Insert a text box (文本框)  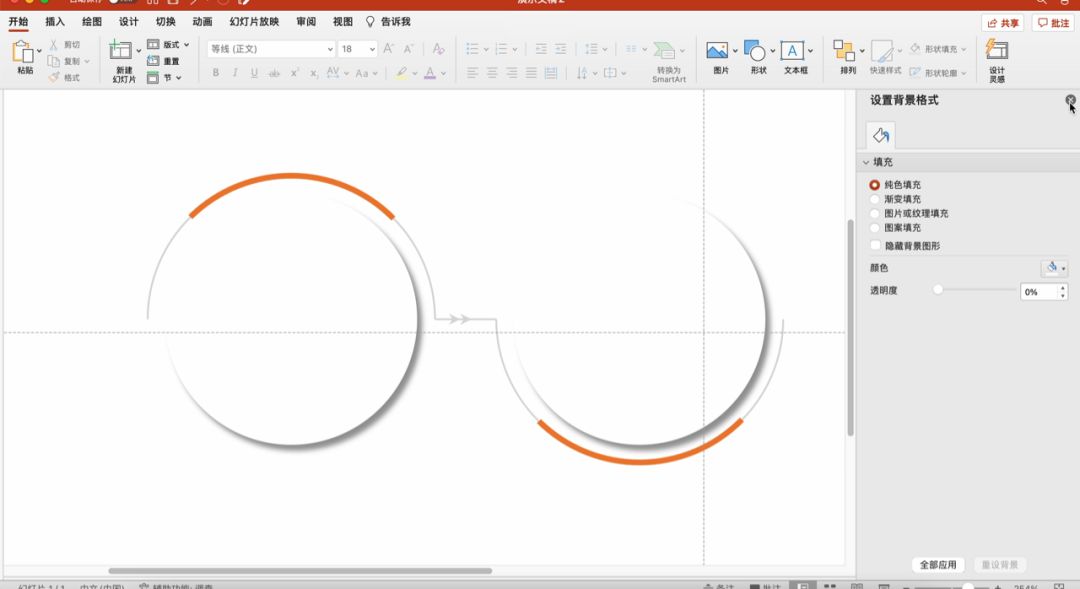[x=792, y=51]
